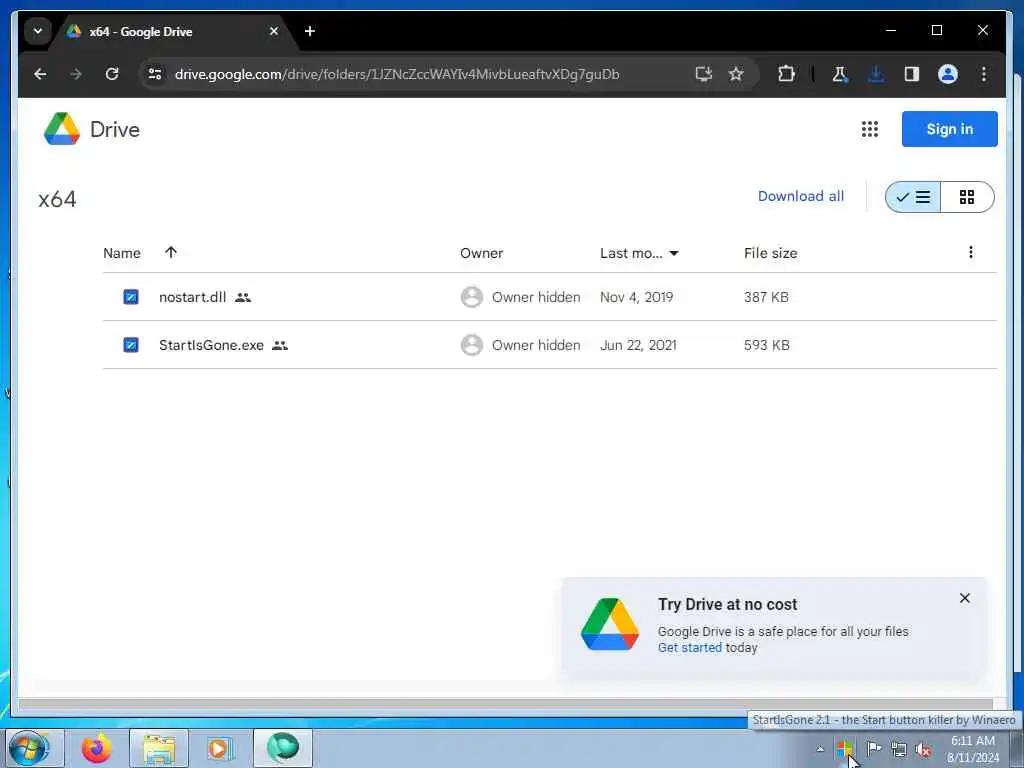
Task: Sort by Name column header
Action: pyautogui.click(x=122, y=253)
